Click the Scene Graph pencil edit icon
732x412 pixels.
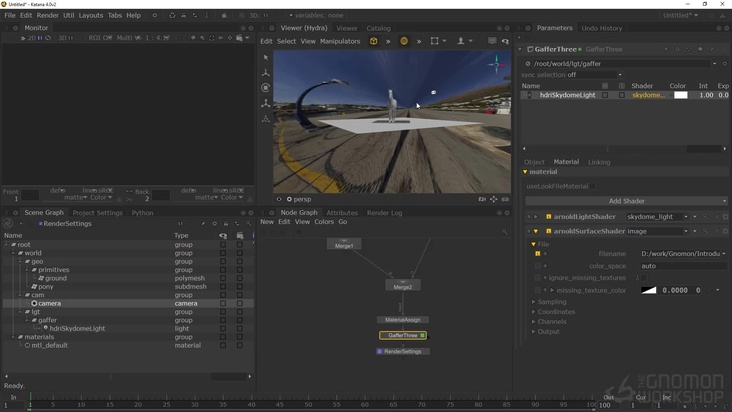coord(203,223)
